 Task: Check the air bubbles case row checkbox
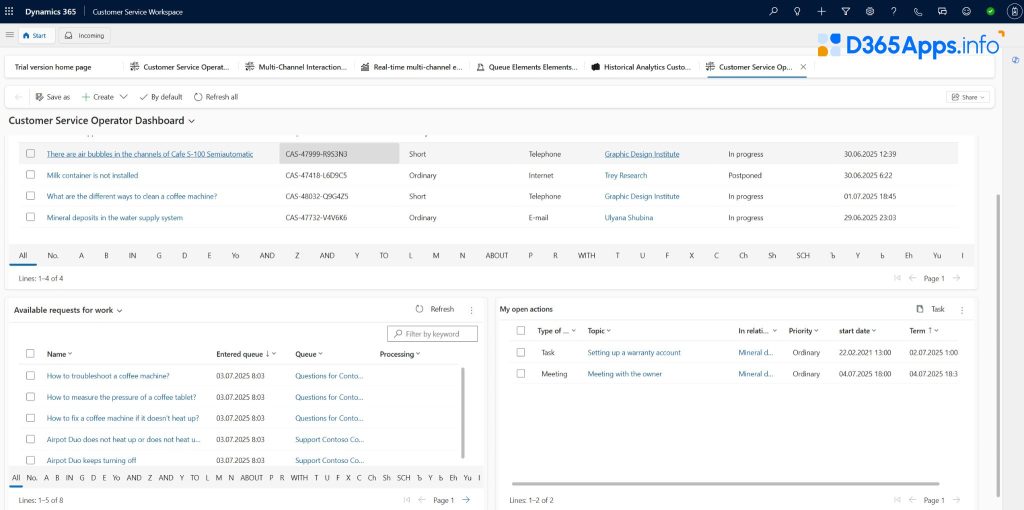point(31,154)
